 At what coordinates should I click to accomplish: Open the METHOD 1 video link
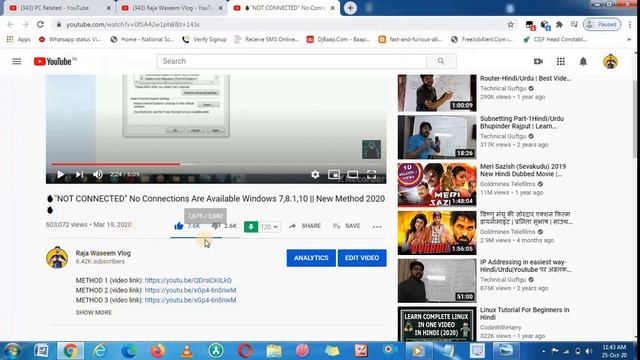coord(188,280)
